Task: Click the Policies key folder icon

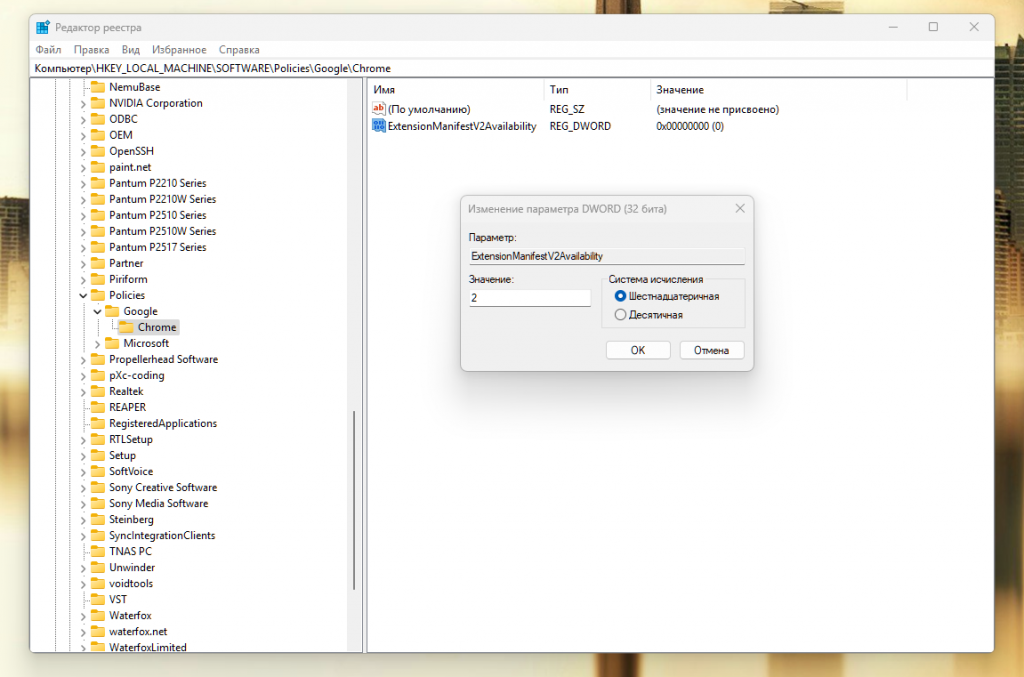Action: 98,295
